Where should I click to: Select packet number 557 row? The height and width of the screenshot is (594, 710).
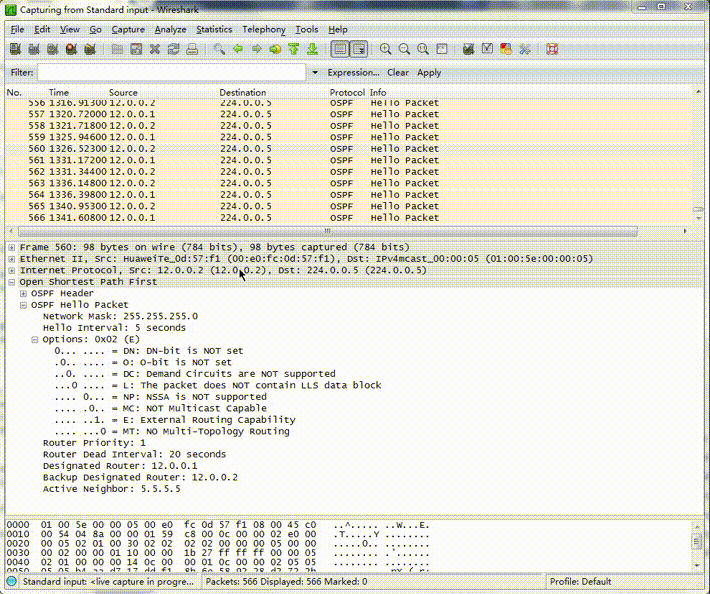click(349, 114)
